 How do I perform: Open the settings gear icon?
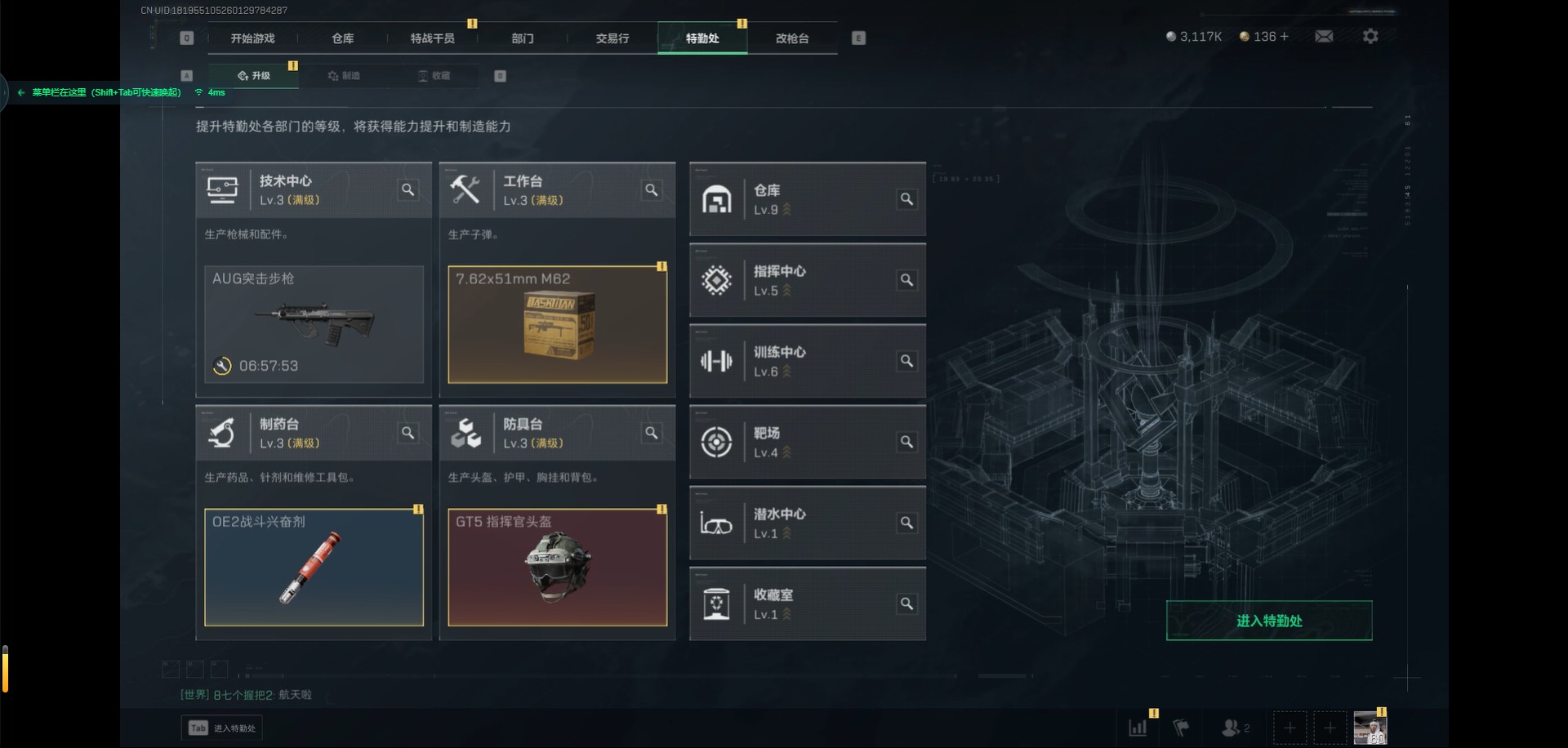click(1370, 37)
